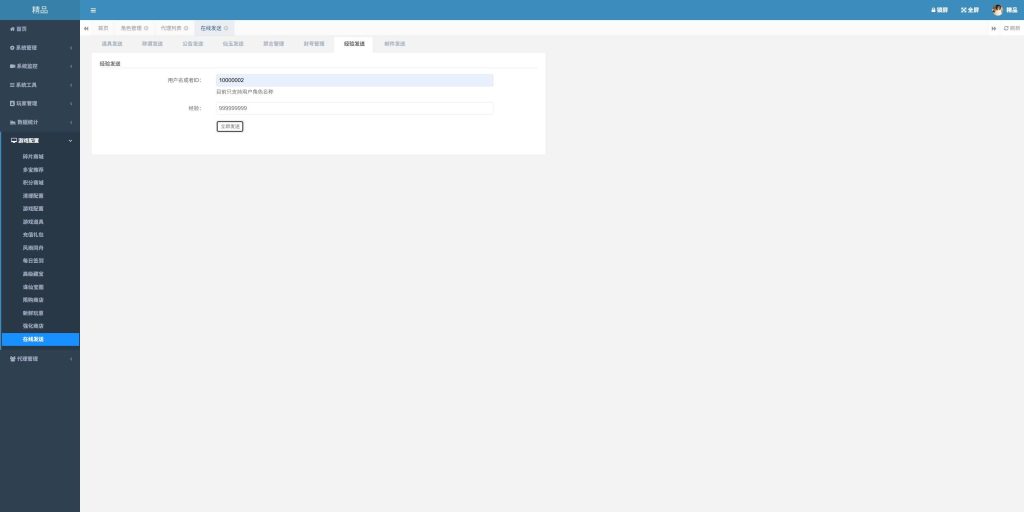Expand the 系统监控 sidebar menu

pyautogui.click(x=40, y=66)
